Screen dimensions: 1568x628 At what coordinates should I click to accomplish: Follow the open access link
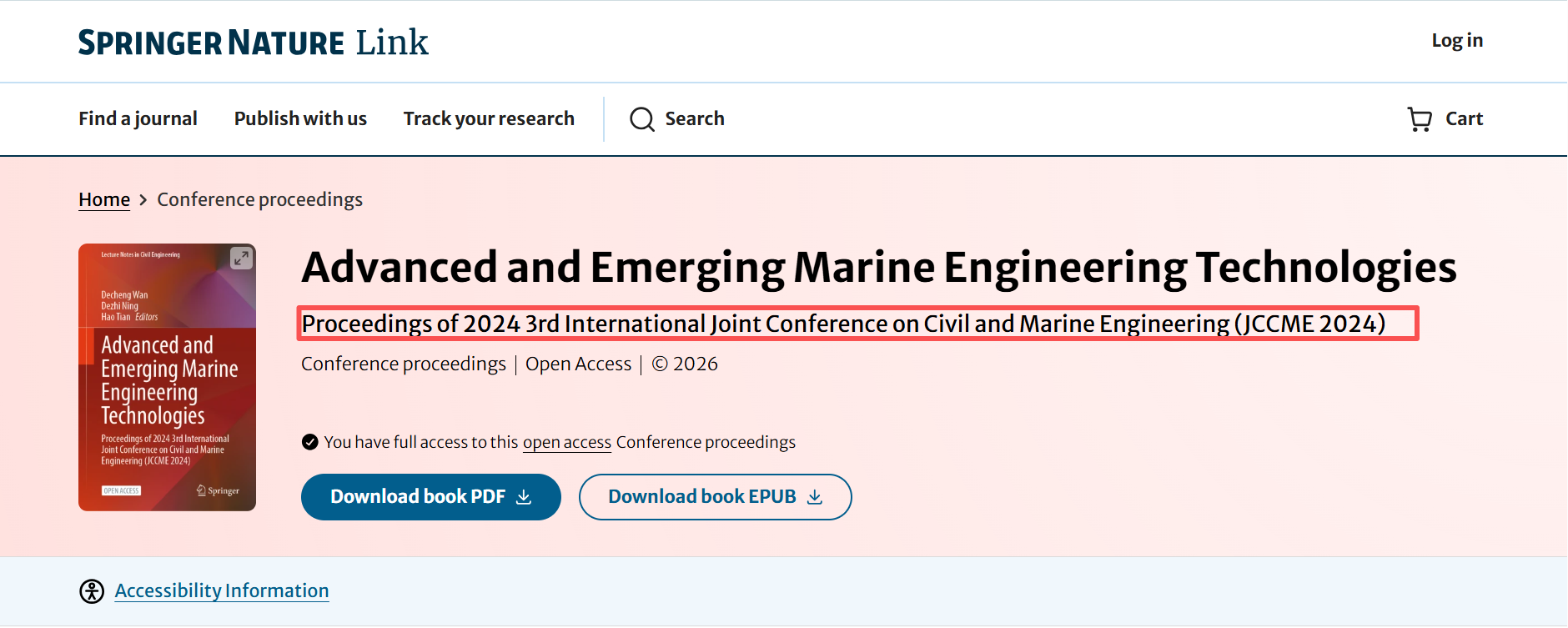(x=566, y=442)
